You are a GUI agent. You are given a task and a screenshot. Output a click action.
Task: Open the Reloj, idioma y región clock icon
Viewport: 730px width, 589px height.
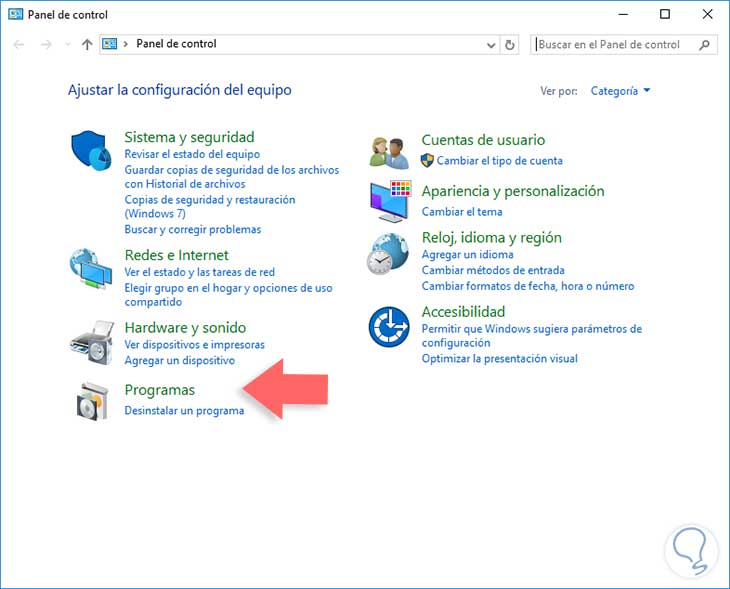click(x=387, y=254)
